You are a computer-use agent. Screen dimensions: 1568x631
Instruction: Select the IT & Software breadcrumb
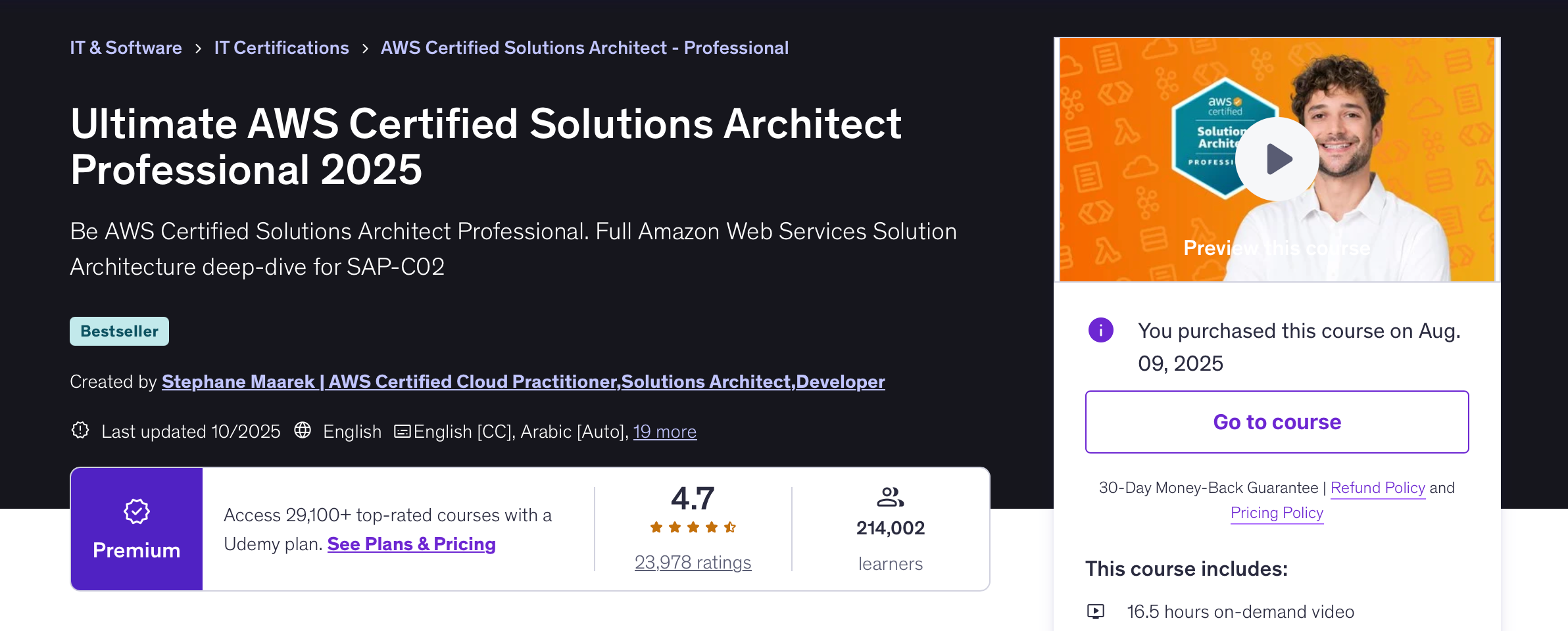click(x=126, y=47)
